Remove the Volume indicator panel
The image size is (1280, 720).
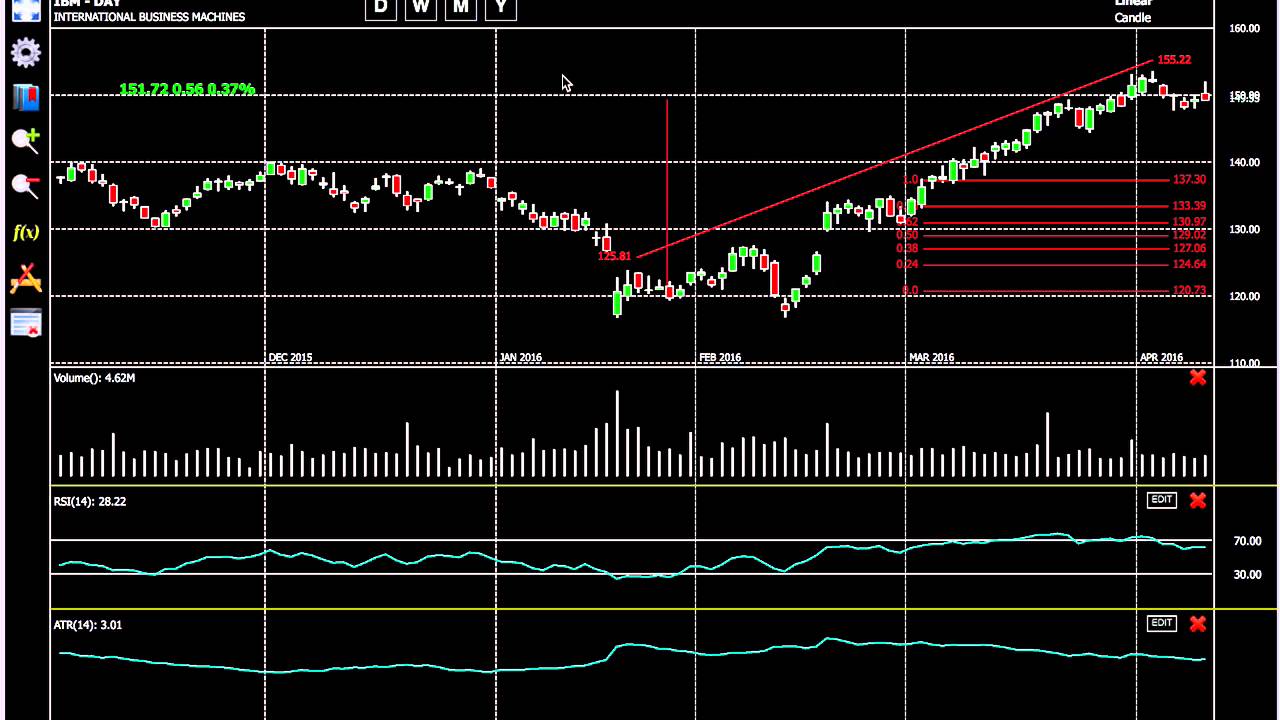click(1198, 378)
